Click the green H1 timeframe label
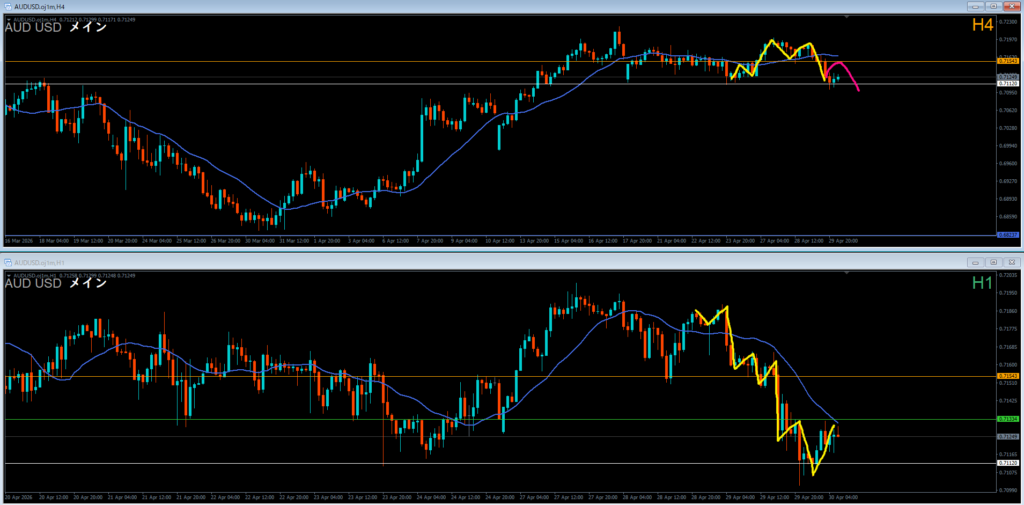The width and height of the screenshot is (1024, 505). [981, 283]
